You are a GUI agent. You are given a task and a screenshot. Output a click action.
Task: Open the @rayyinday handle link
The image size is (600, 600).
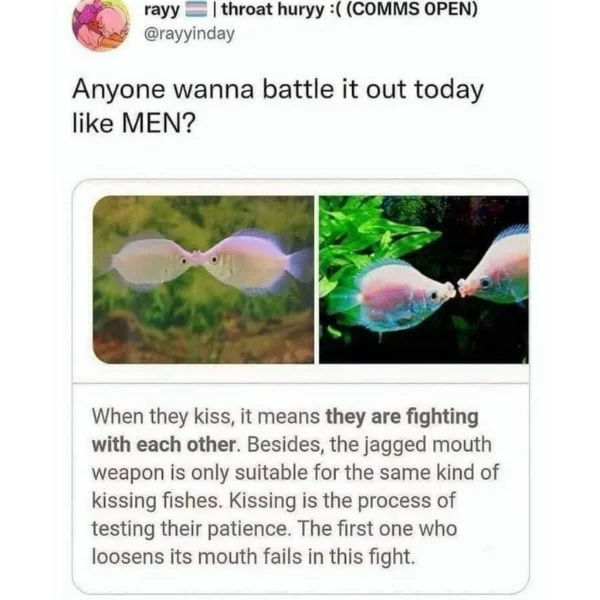[189, 34]
